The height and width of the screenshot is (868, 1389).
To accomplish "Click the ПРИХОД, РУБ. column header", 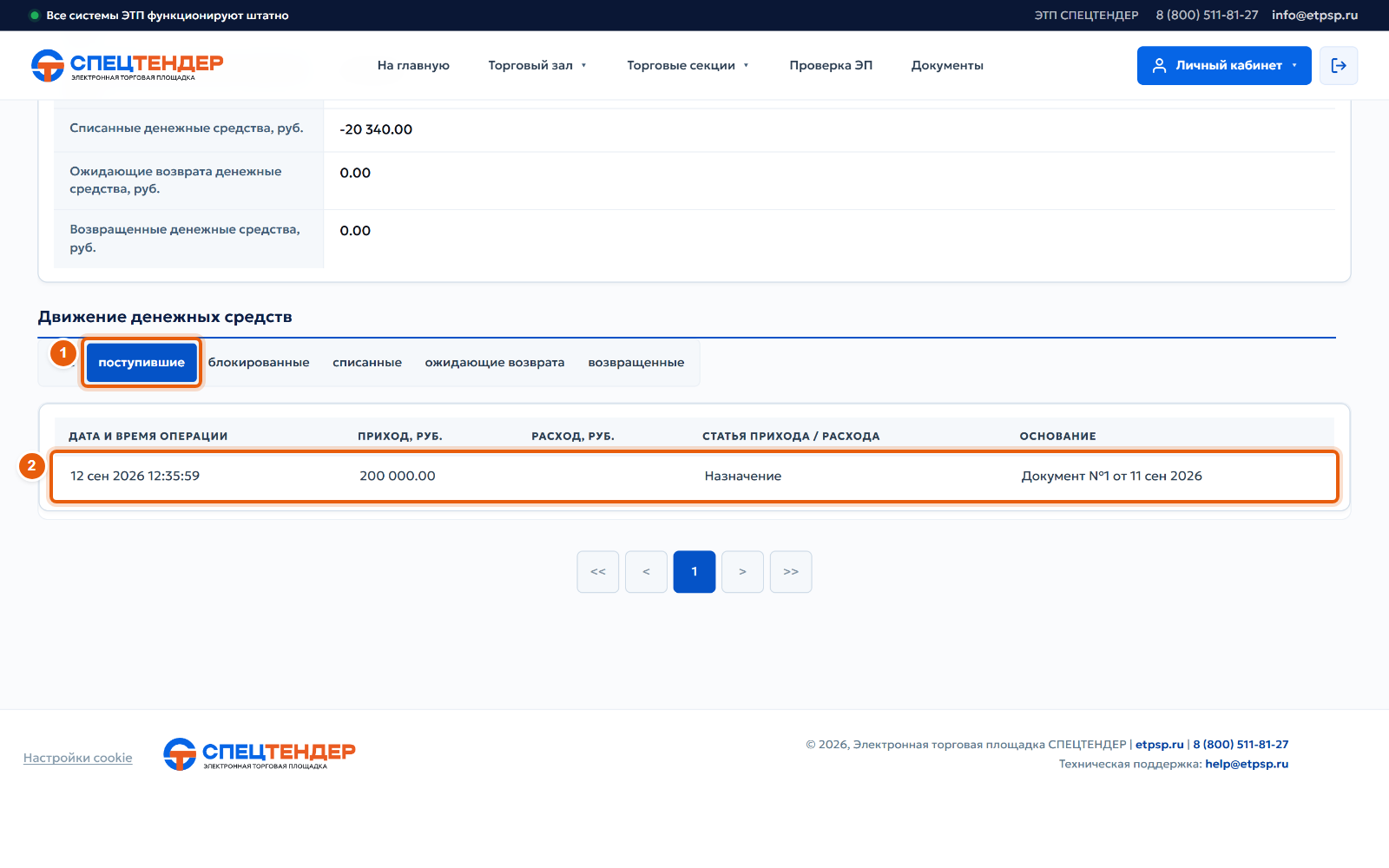I will [x=400, y=436].
